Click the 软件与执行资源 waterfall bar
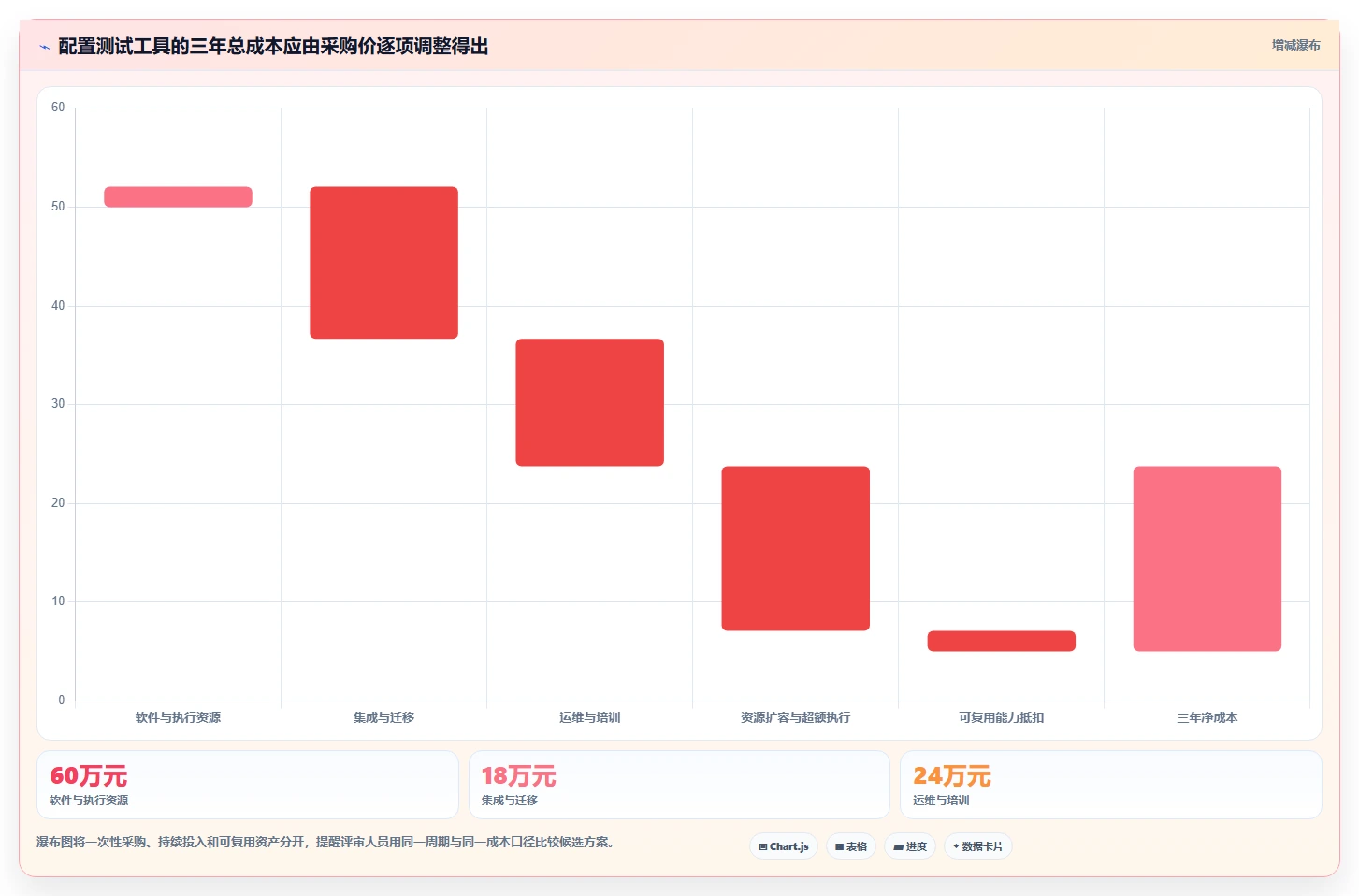The height and width of the screenshot is (896, 1359). coord(178,196)
